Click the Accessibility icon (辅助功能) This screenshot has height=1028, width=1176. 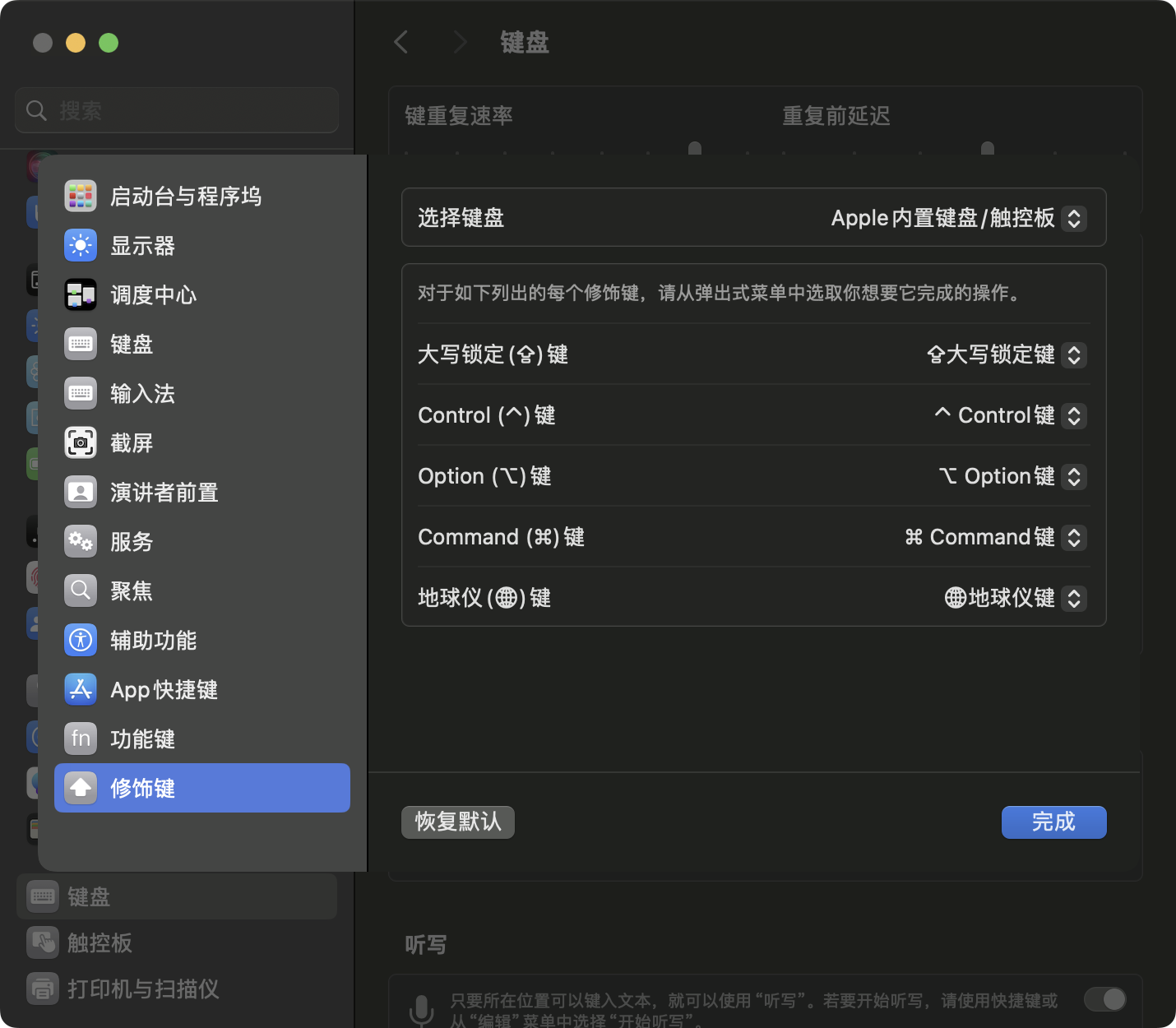coord(81,640)
